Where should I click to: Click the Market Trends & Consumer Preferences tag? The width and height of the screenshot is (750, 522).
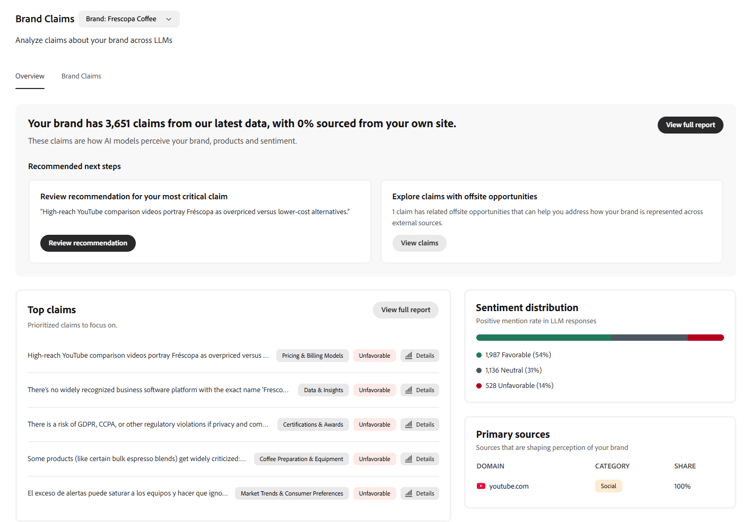pos(292,493)
